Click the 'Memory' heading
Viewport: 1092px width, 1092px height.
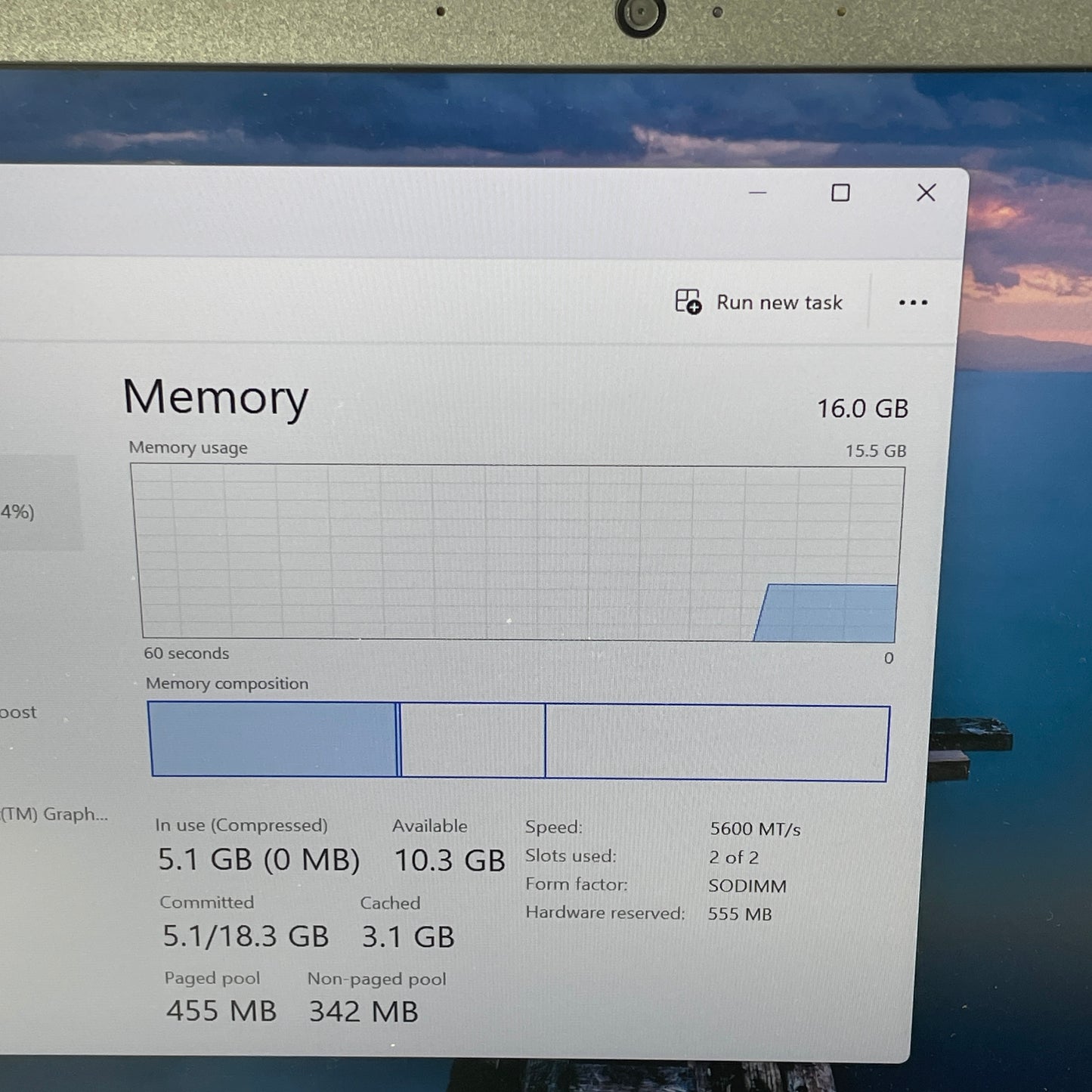click(215, 398)
